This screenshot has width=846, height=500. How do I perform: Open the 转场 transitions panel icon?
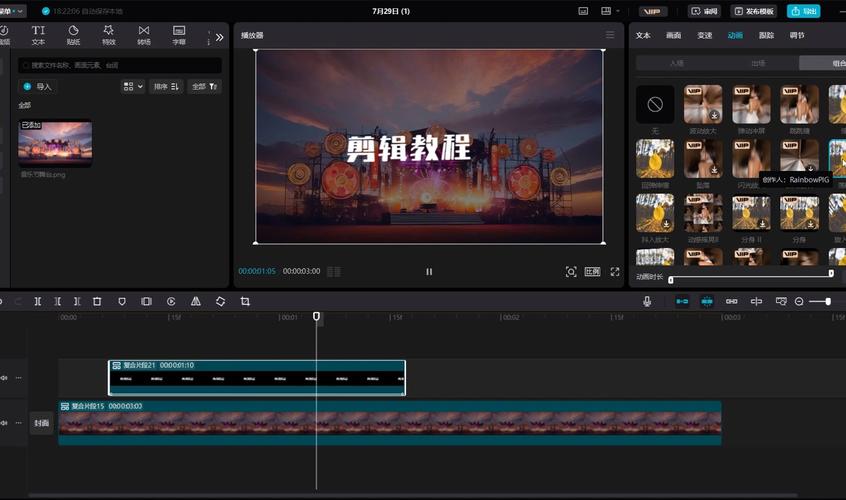[144, 35]
